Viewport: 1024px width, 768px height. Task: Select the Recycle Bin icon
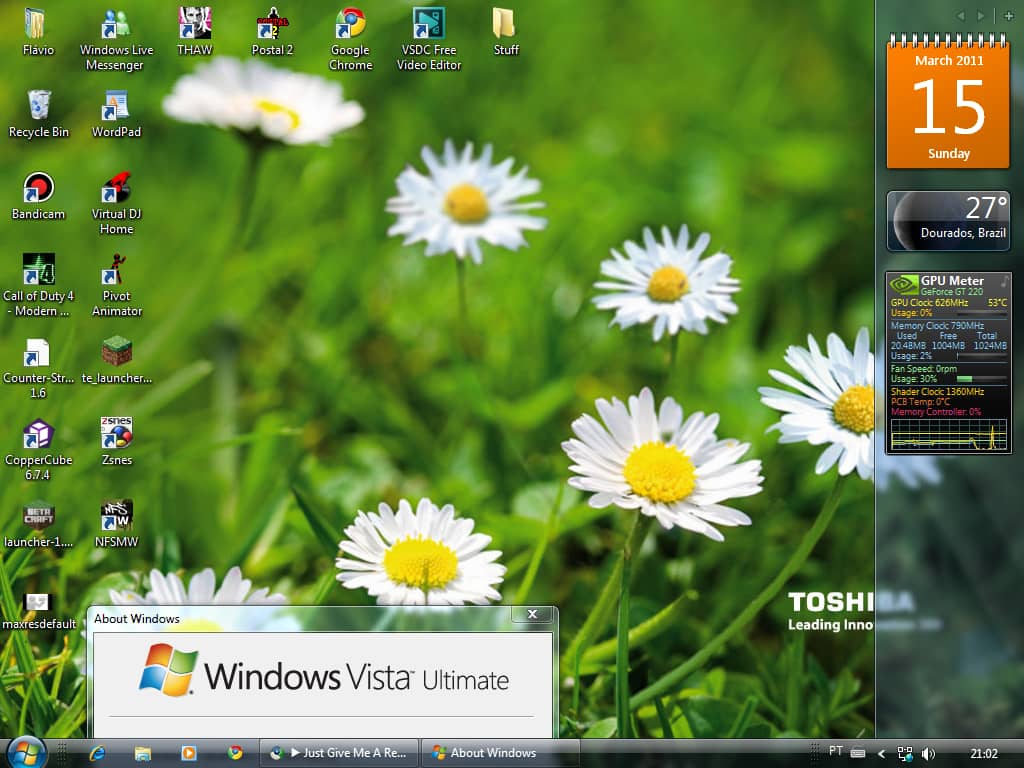point(39,114)
